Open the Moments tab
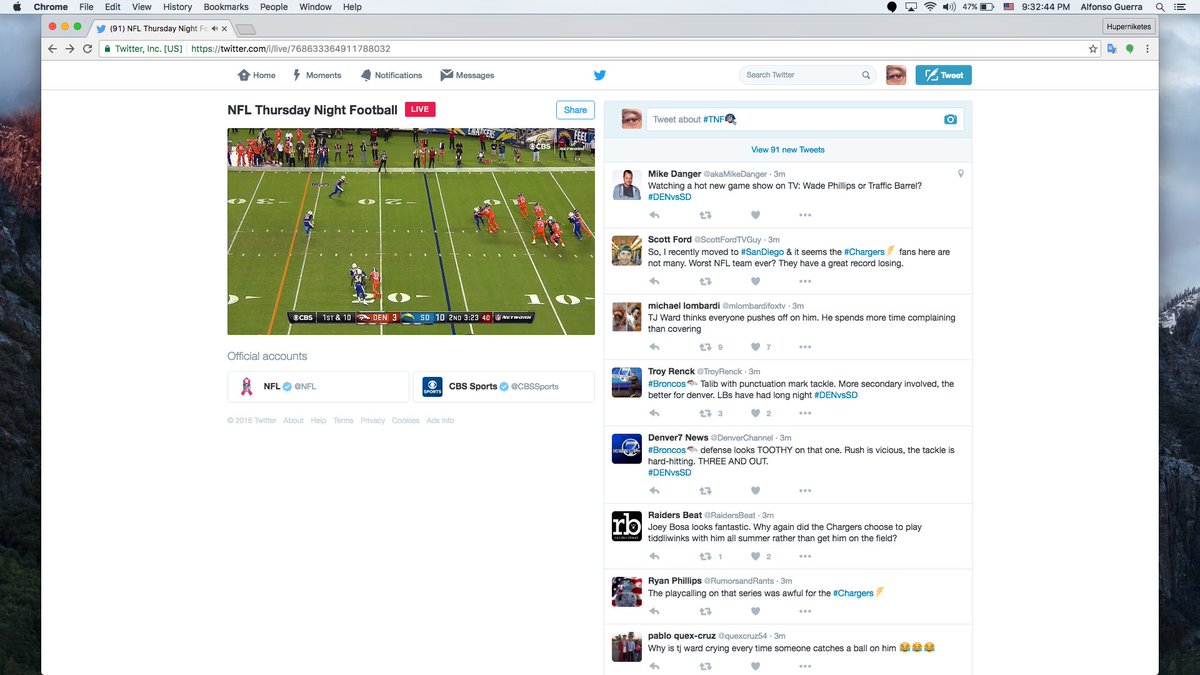Viewport: 1200px width, 675px height. click(316, 75)
